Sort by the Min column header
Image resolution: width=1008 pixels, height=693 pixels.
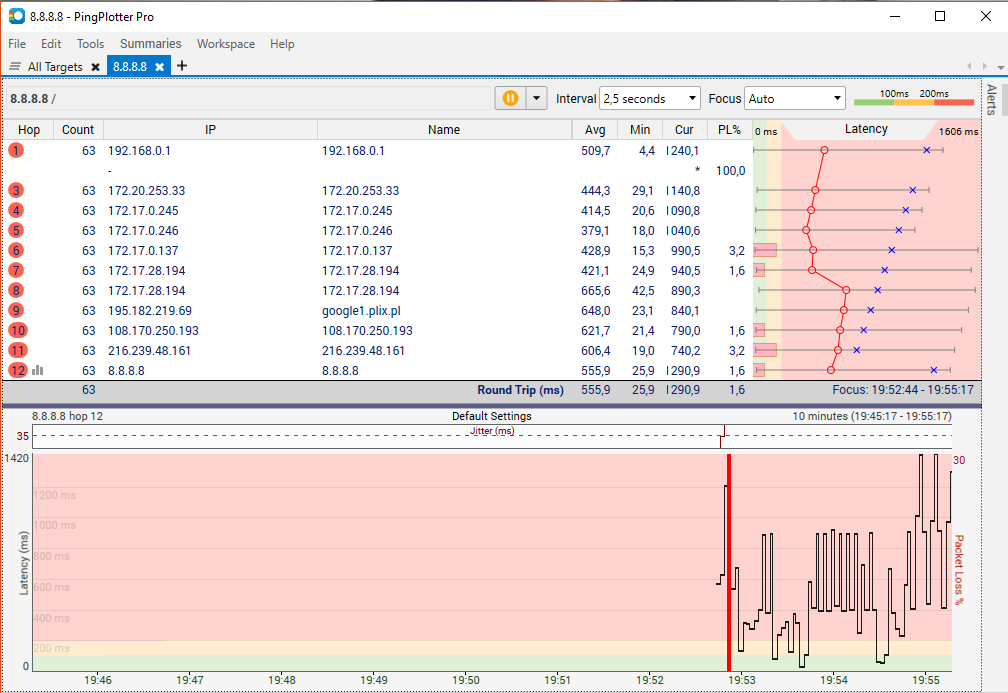point(640,129)
